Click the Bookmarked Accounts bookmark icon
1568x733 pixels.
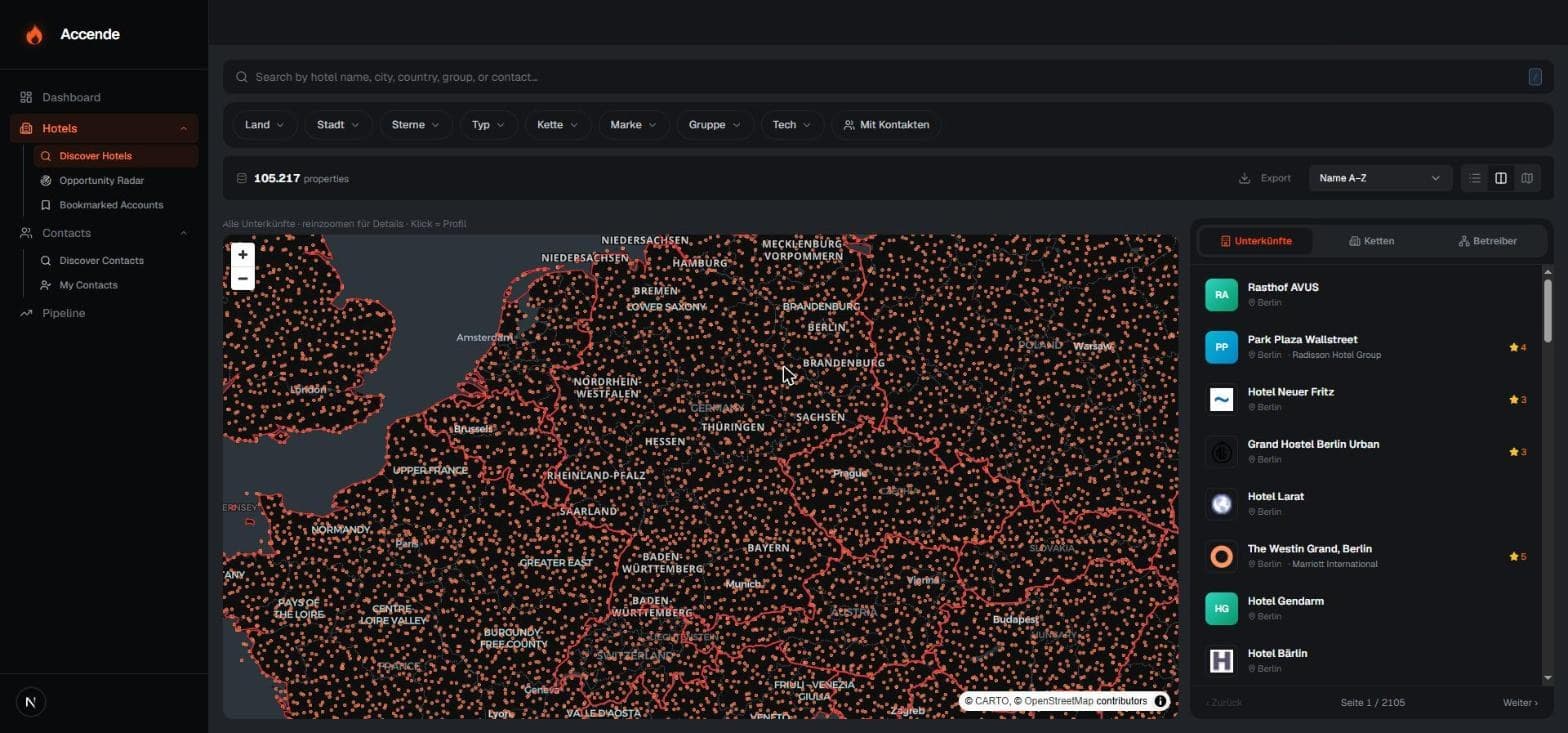pyautogui.click(x=46, y=205)
